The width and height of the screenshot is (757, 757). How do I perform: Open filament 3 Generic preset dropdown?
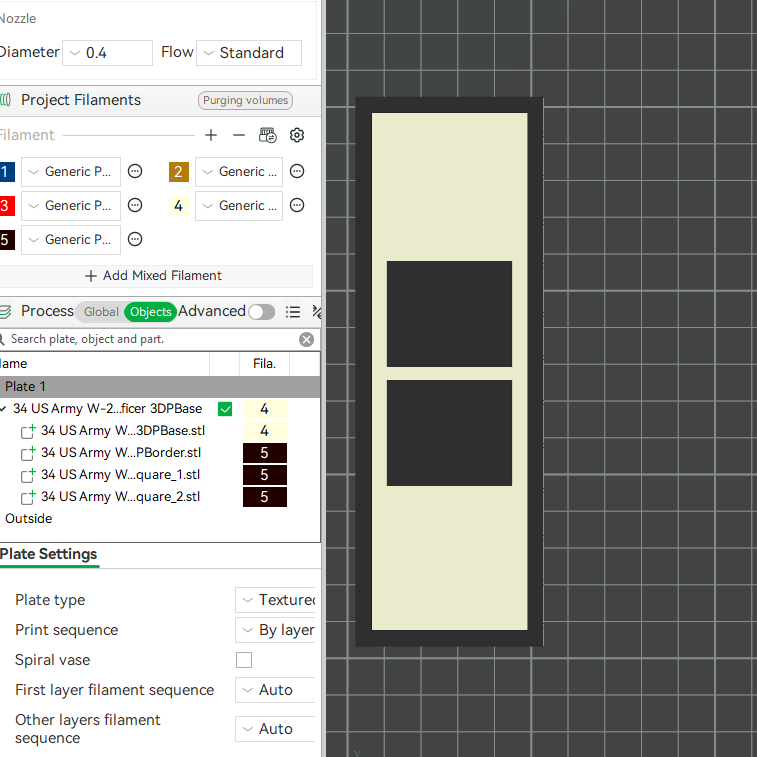click(x=71, y=206)
